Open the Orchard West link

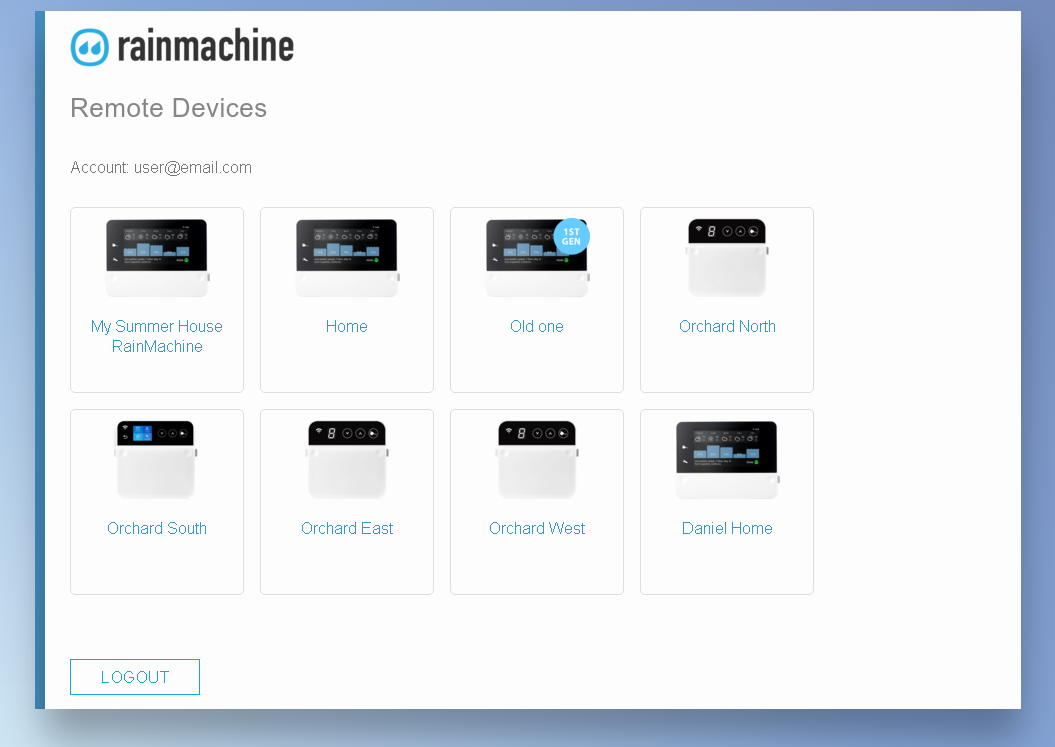click(x=537, y=528)
